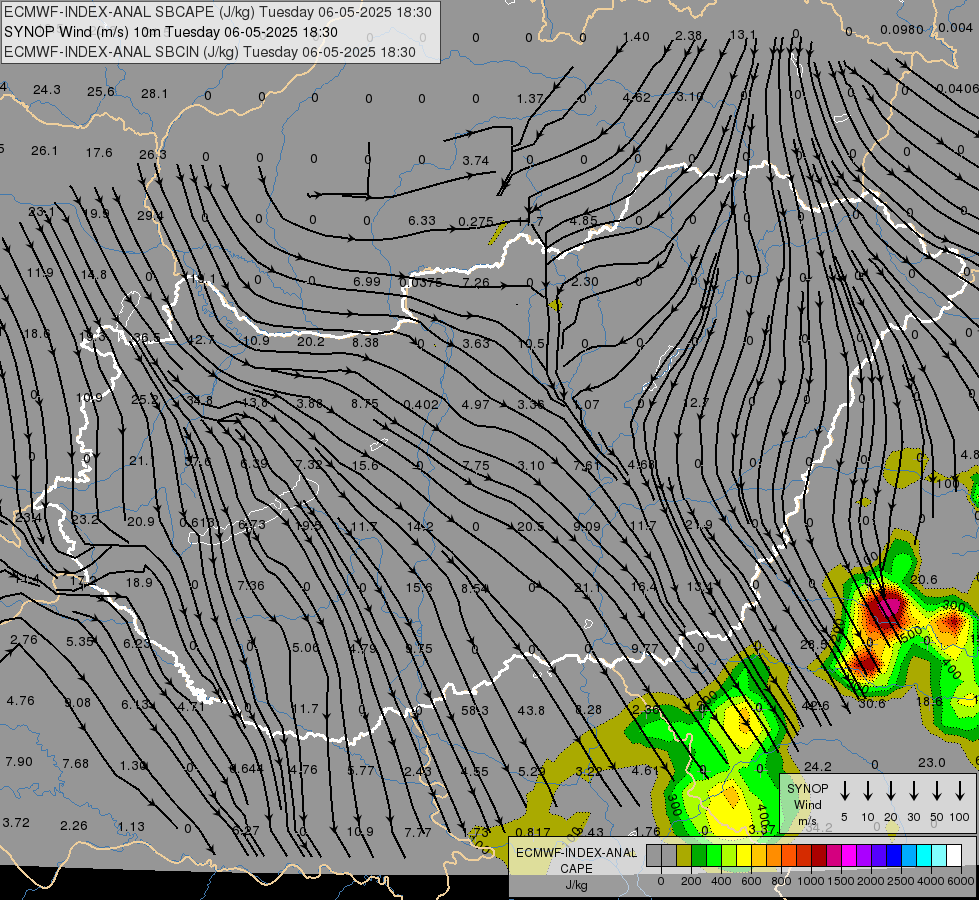Click the map value 8.38

click(365, 342)
